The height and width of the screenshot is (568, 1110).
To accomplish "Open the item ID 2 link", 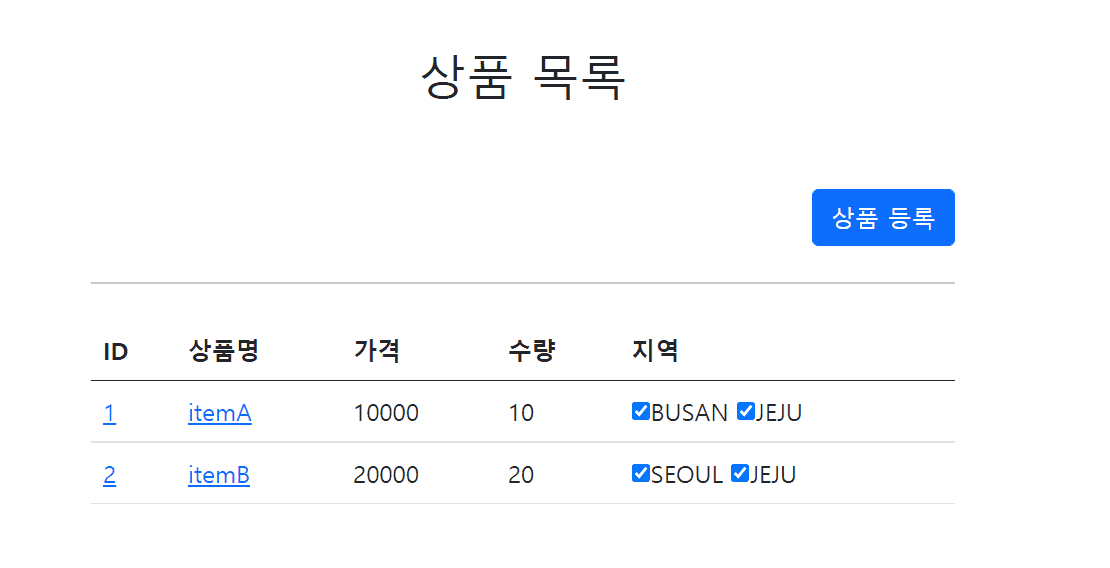I will (x=109, y=475).
